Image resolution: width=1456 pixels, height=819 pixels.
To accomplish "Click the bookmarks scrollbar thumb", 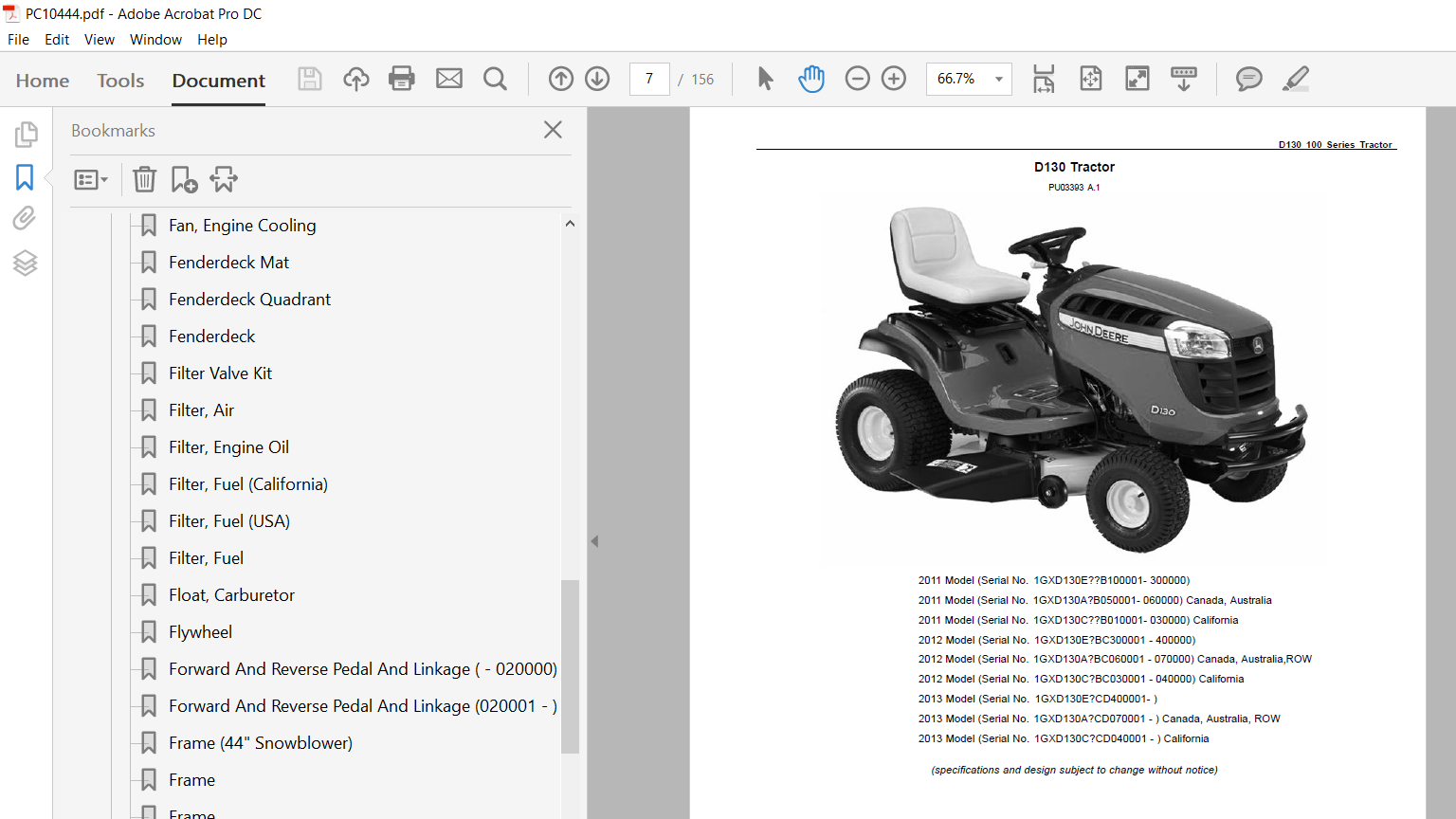I will click(570, 666).
